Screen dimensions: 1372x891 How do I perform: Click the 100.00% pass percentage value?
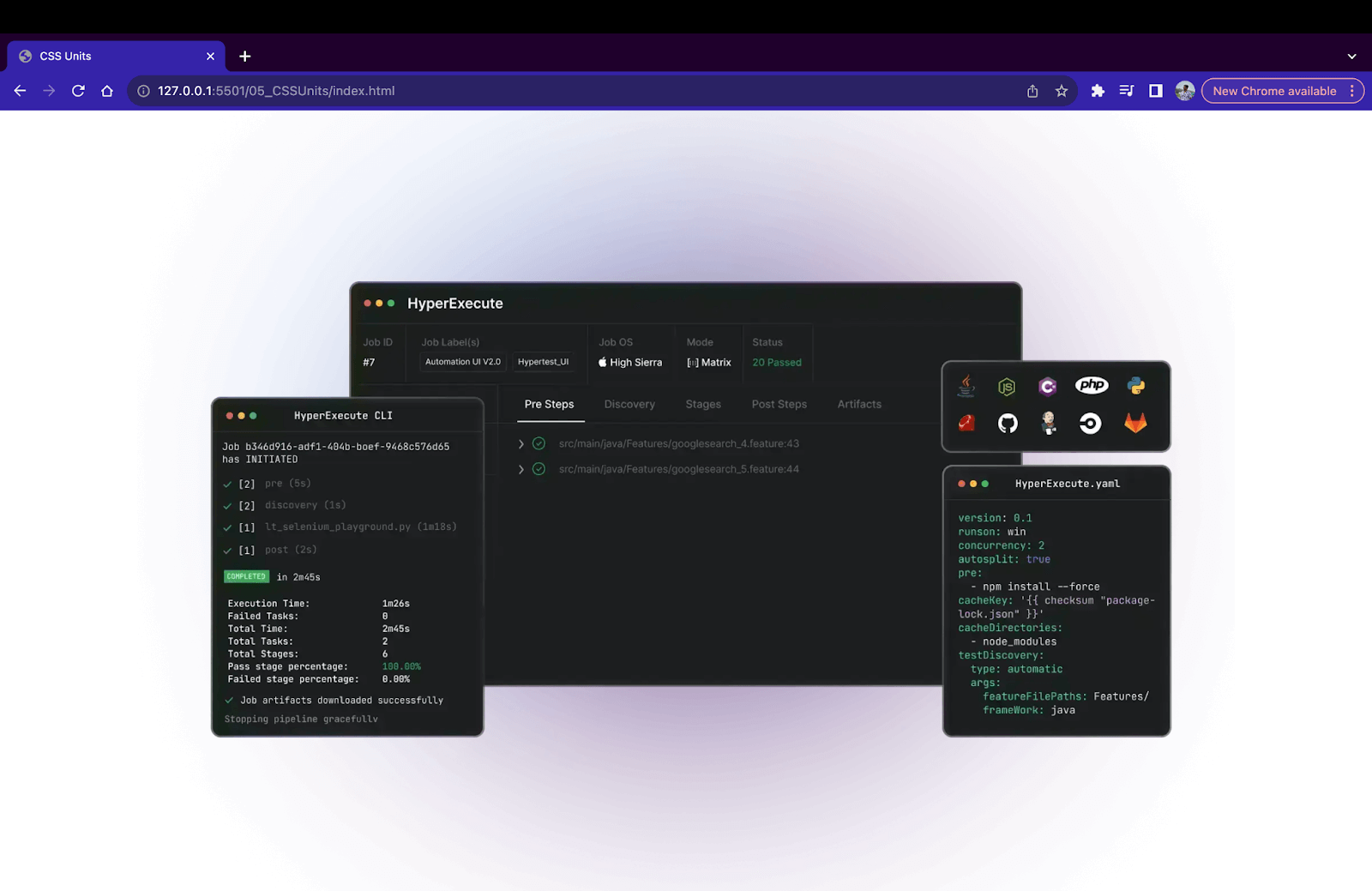coord(401,666)
